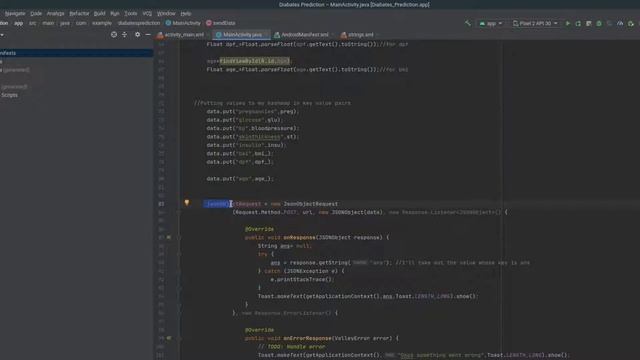Click the selected text before 'tRequest'
Viewport: 640px width, 360px height.
coord(217,204)
